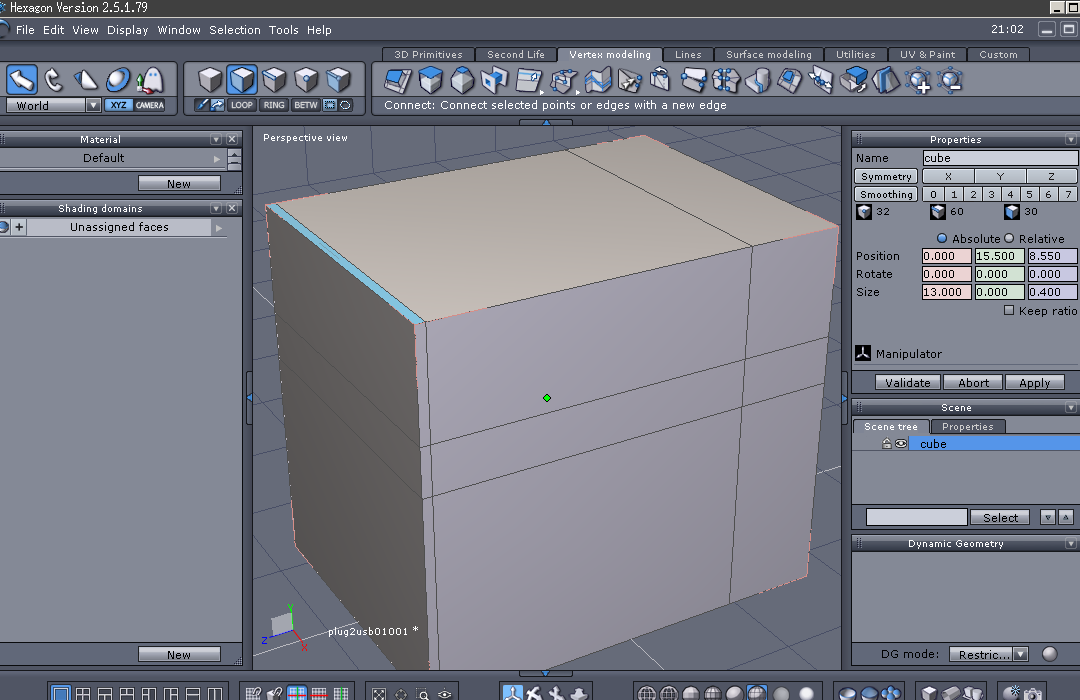Screen dimensions: 1080x700
Task: Open the World coordinate dropdown
Action: coord(93,105)
